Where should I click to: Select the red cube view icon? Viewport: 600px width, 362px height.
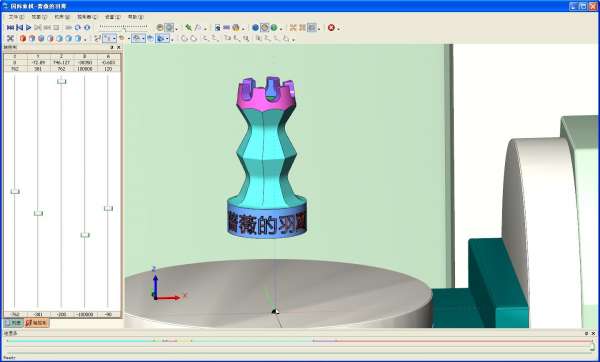(23, 38)
